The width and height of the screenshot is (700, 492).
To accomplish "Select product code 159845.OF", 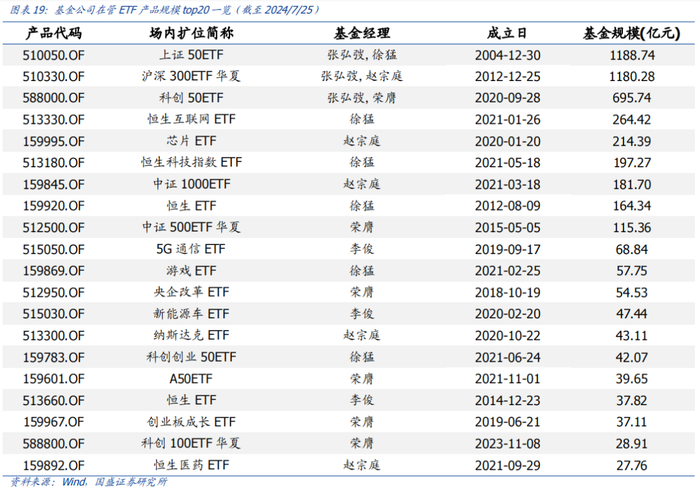I will tap(54, 184).
